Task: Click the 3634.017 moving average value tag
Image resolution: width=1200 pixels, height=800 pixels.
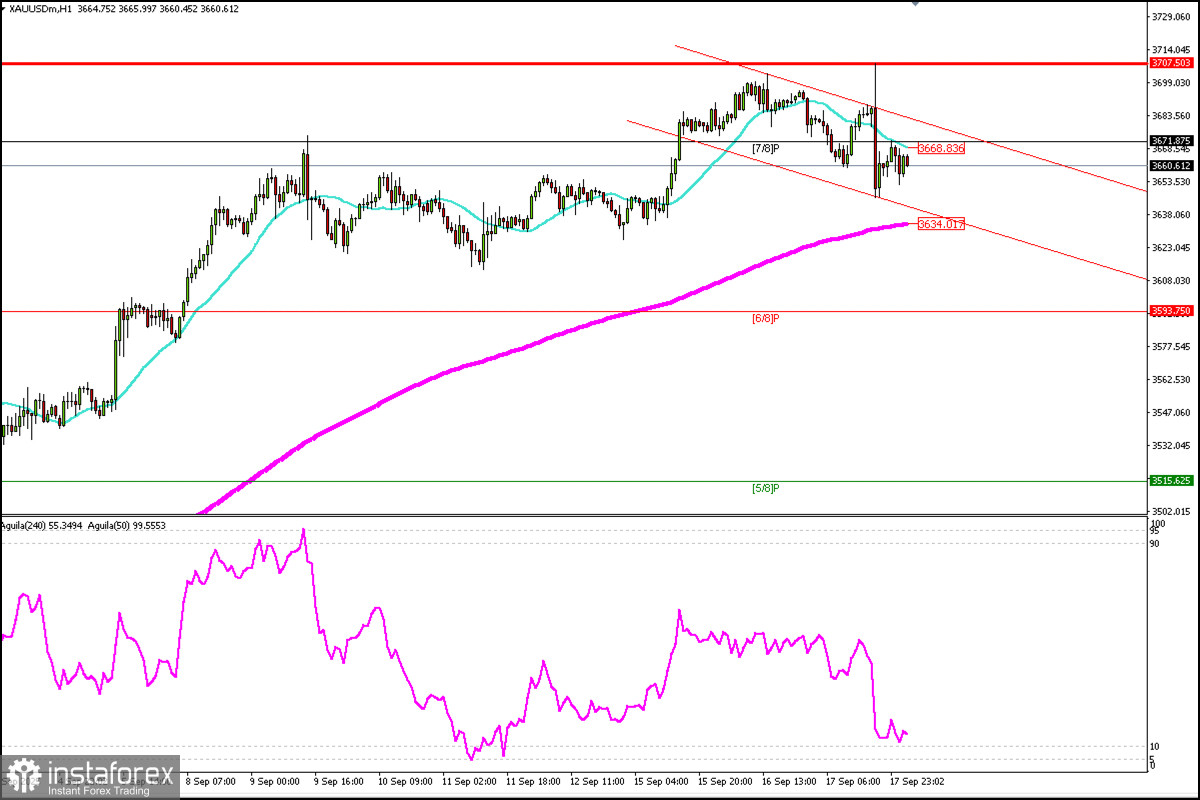Action: point(941,224)
